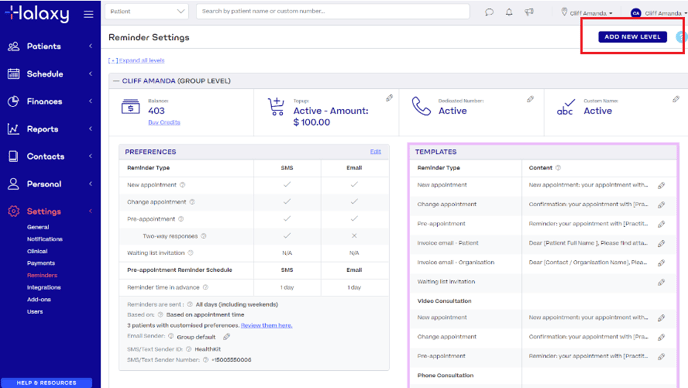Click the help question mark icon
Viewport: 688px width, 388px height.
pos(681,37)
